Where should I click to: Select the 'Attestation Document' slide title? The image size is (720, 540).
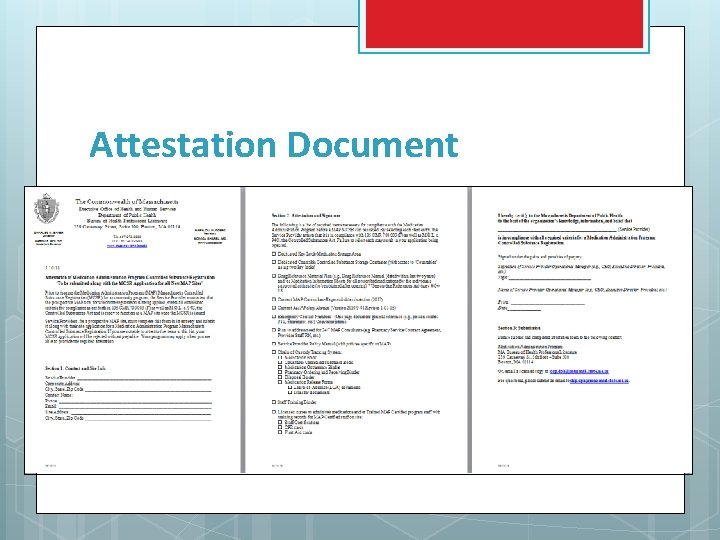click(274, 145)
